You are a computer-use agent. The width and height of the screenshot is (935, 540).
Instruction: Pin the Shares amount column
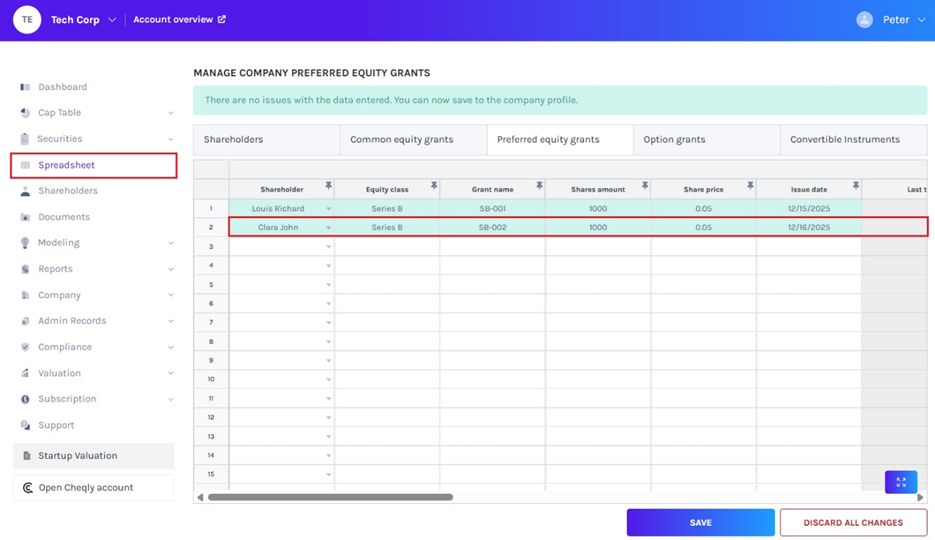(x=645, y=186)
